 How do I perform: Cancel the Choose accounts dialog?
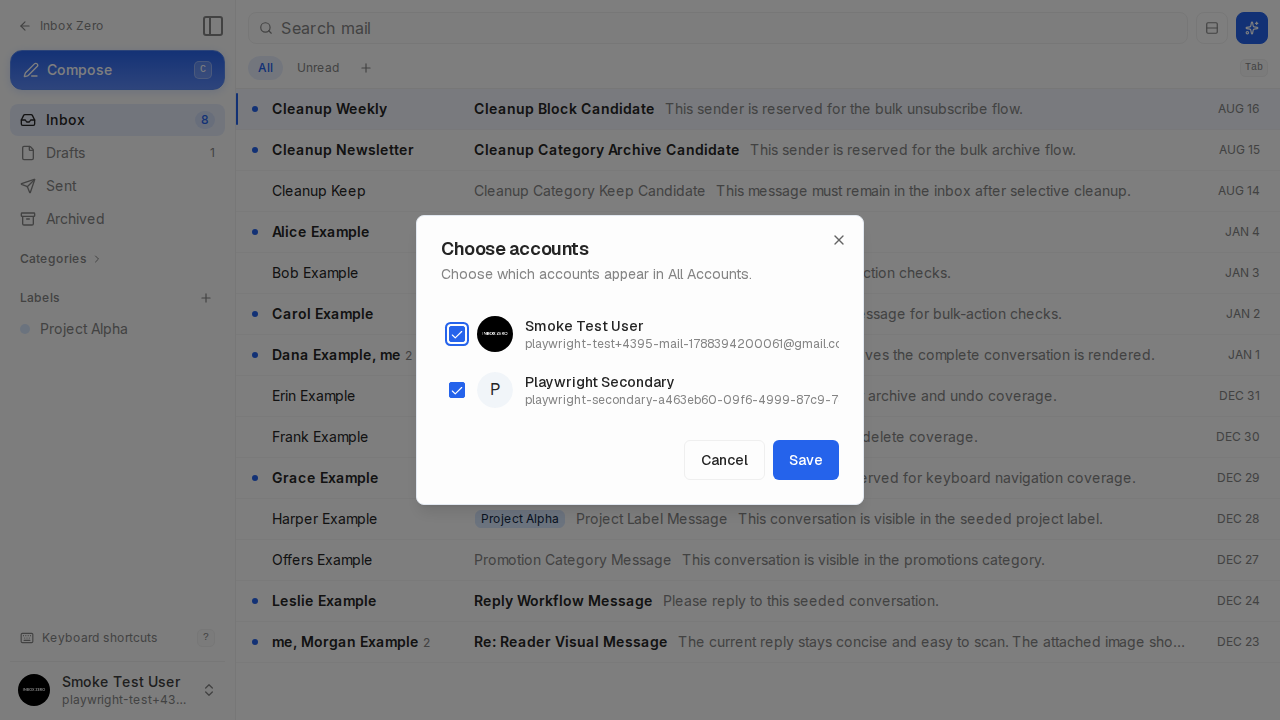point(724,460)
